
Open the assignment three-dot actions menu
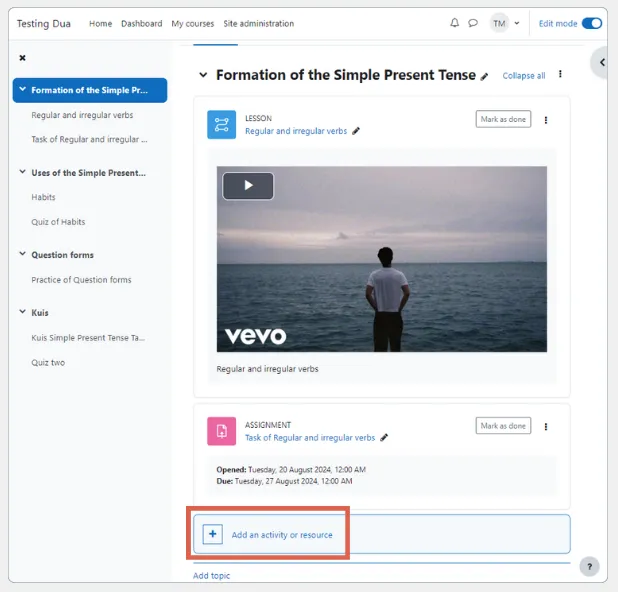(x=546, y=426)
